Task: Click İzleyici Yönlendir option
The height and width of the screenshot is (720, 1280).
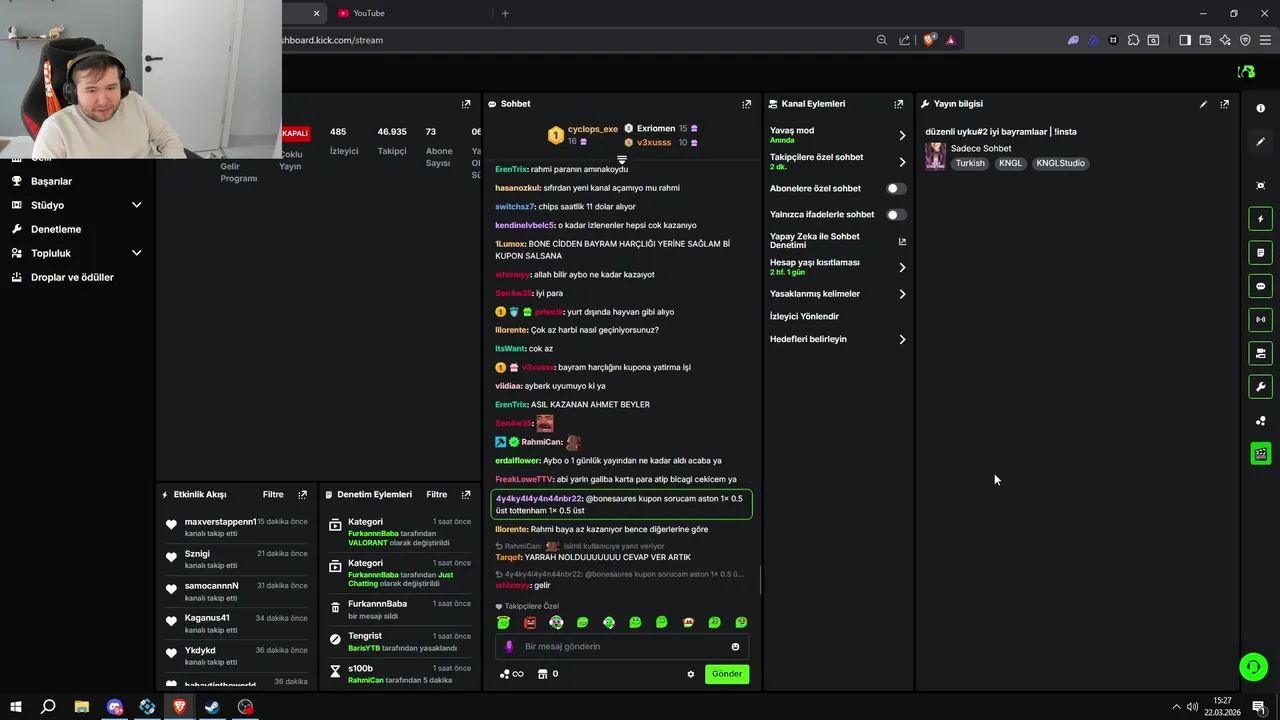Action: [x=804, y=316]
